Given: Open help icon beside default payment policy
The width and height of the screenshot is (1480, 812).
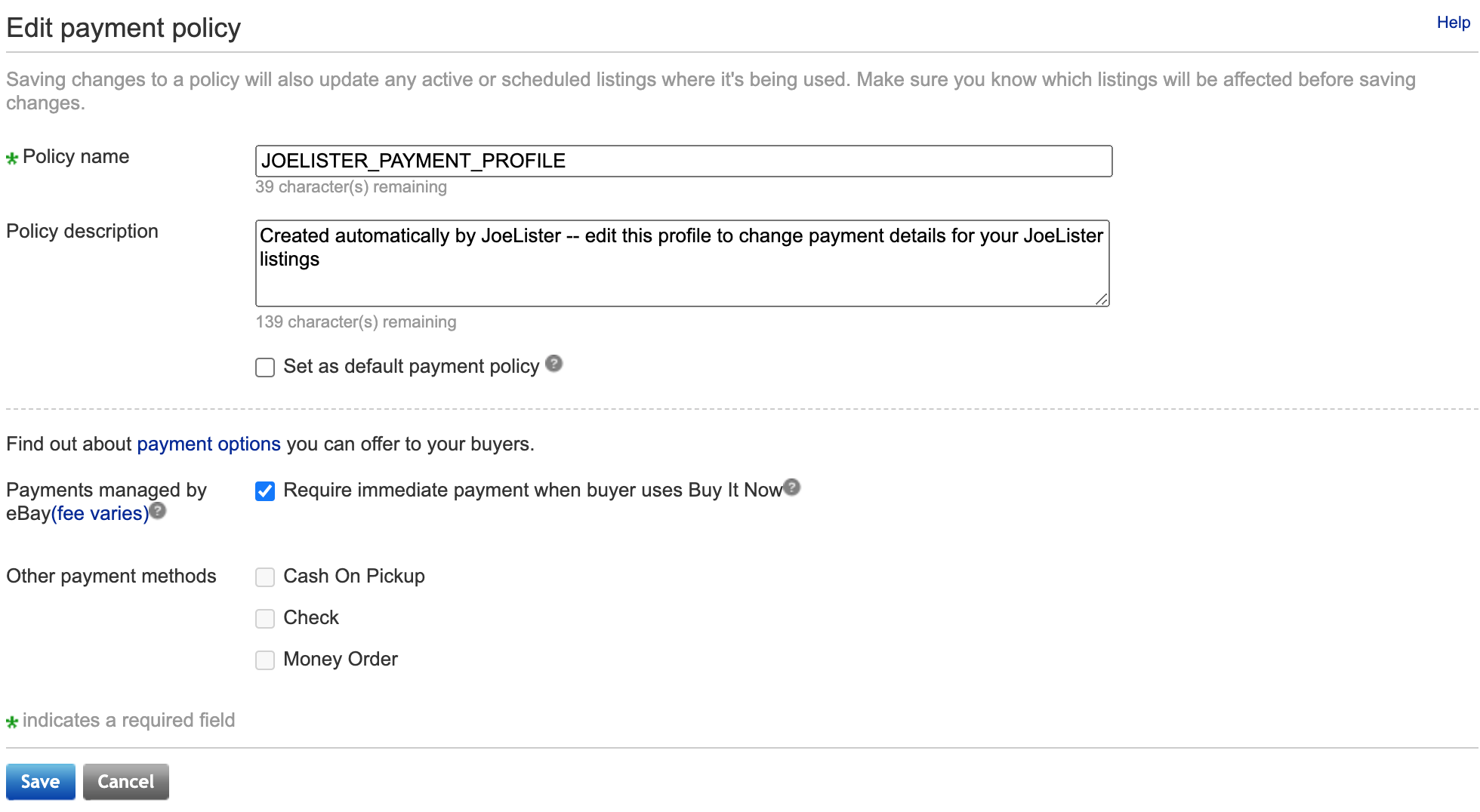Looking at the screenshot, I should pyautogui.click(x=553, y=364).
